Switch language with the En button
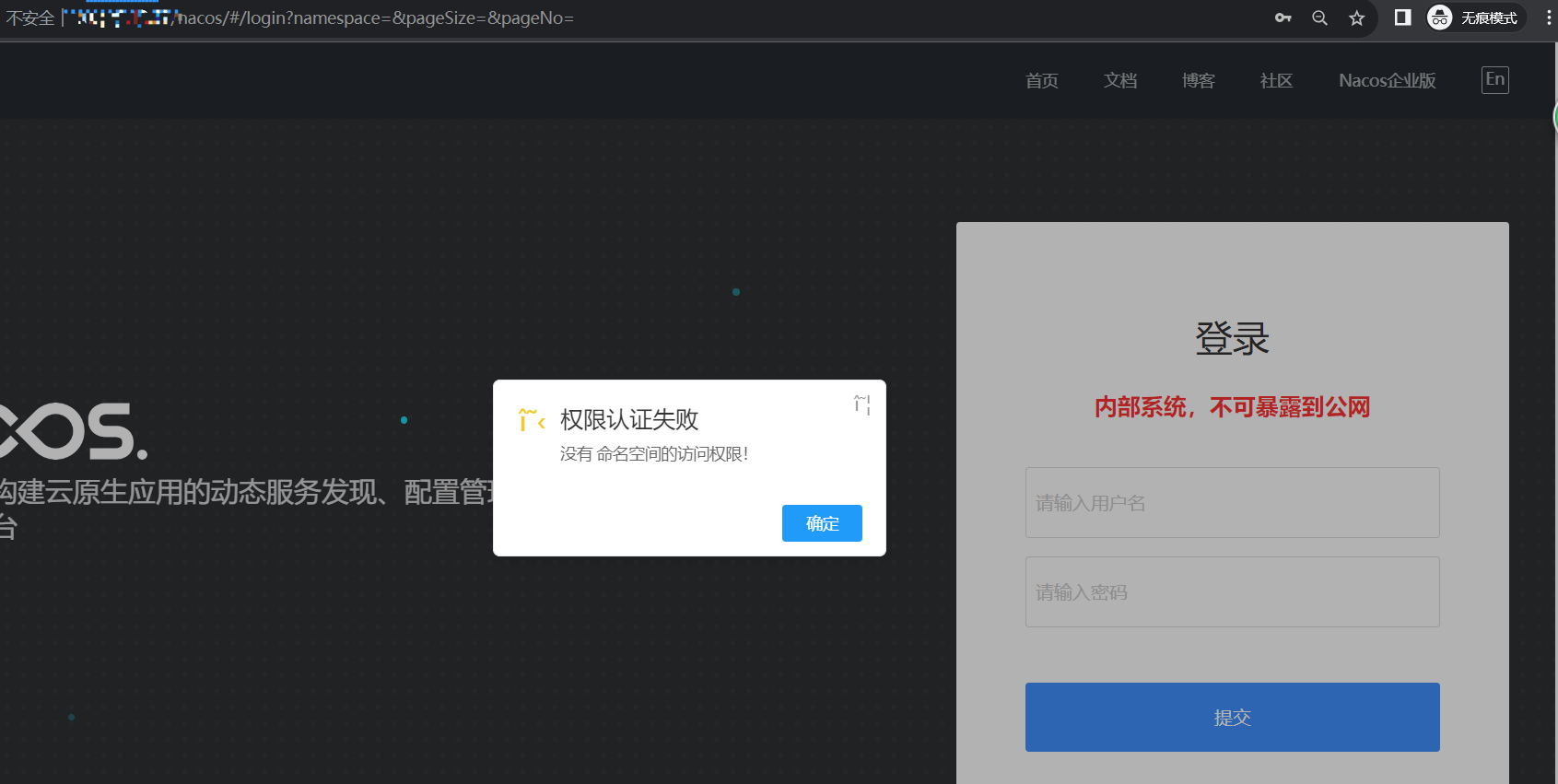Screen dimensions: 1558x784 point(1494,80)
